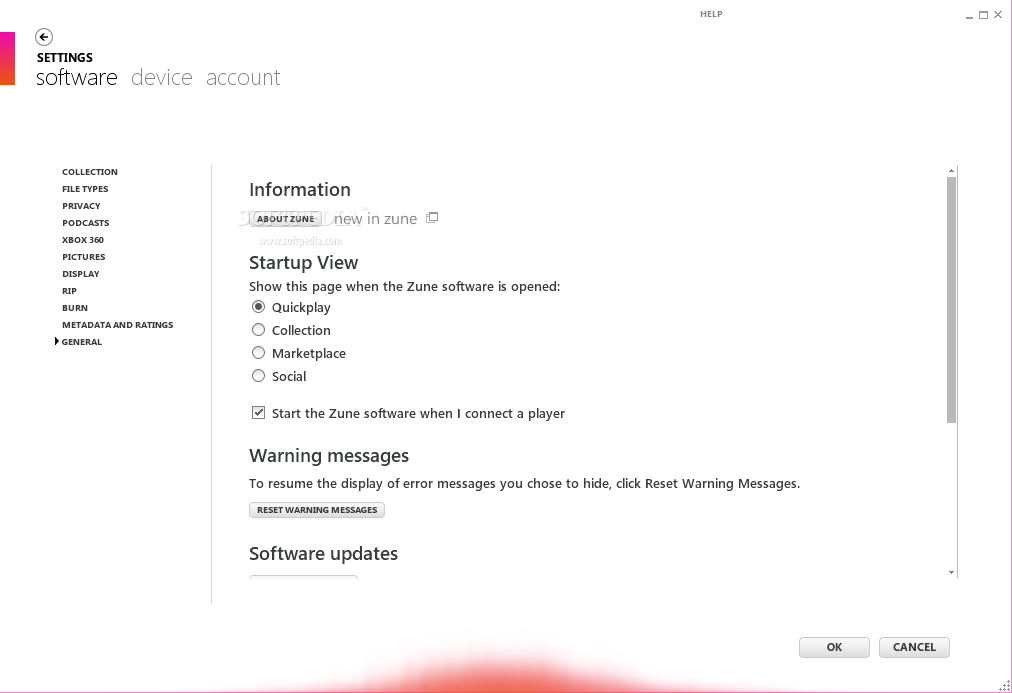Go back using the arrow icon
Viewport: 1012px width, 693px height.
pos(44,37)
